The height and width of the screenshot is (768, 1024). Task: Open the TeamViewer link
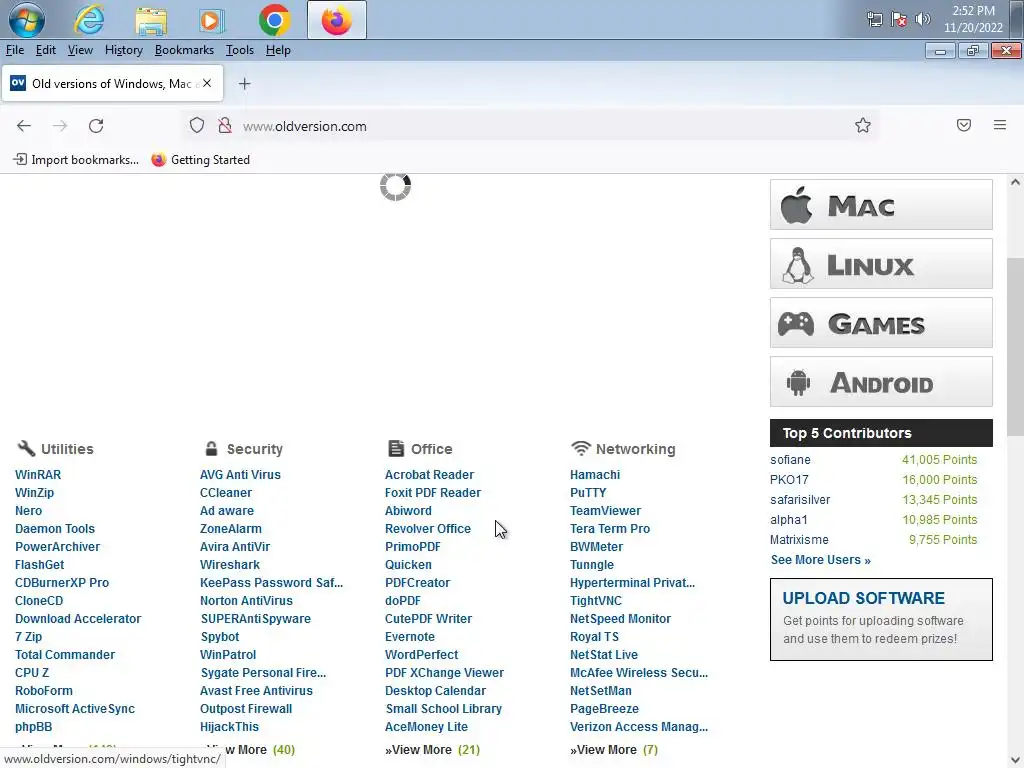pyautogui.click(x=605, y=511)
